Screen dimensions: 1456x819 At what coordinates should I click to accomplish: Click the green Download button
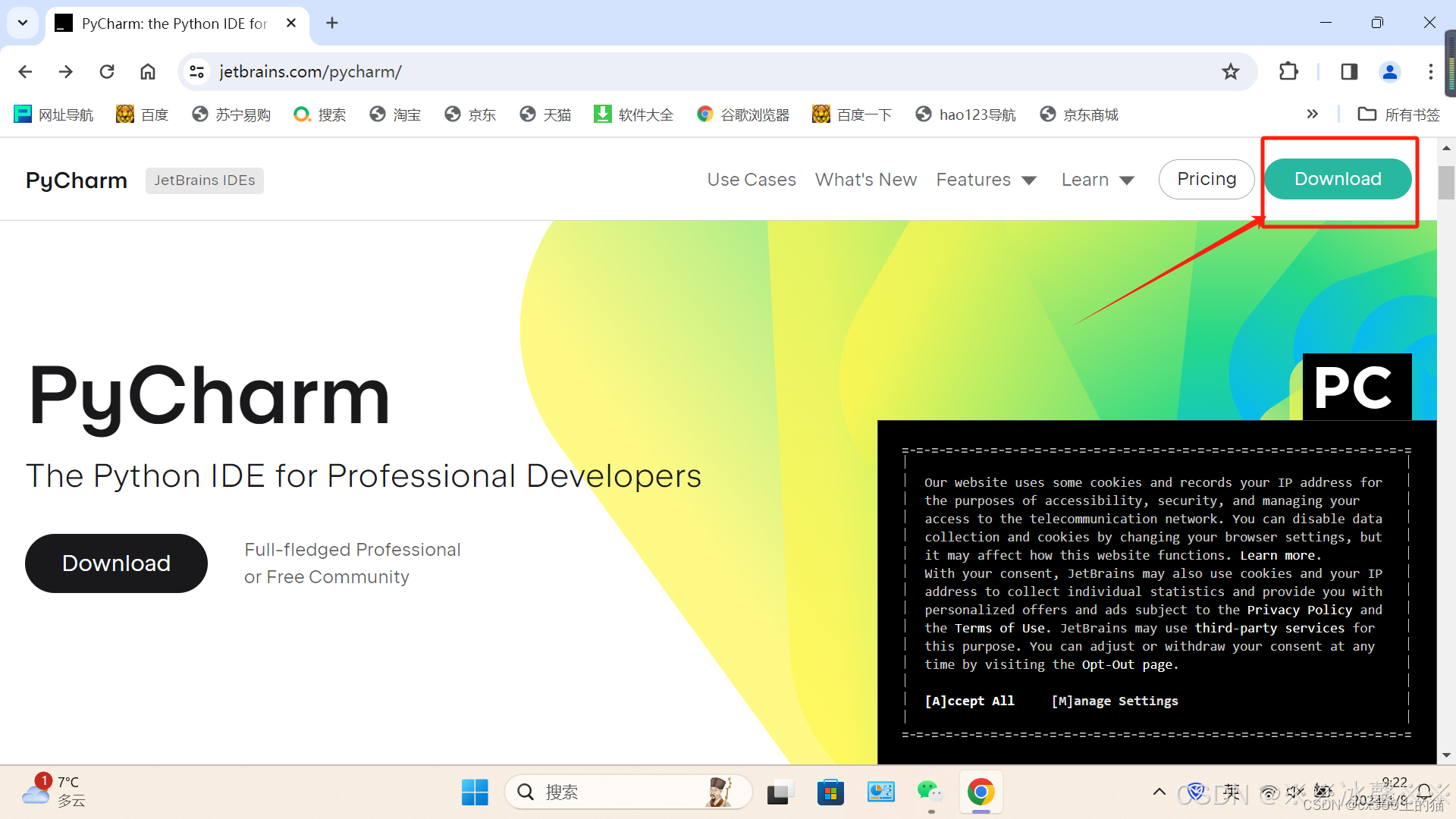pyautogui.click(x=1337, y=179)
